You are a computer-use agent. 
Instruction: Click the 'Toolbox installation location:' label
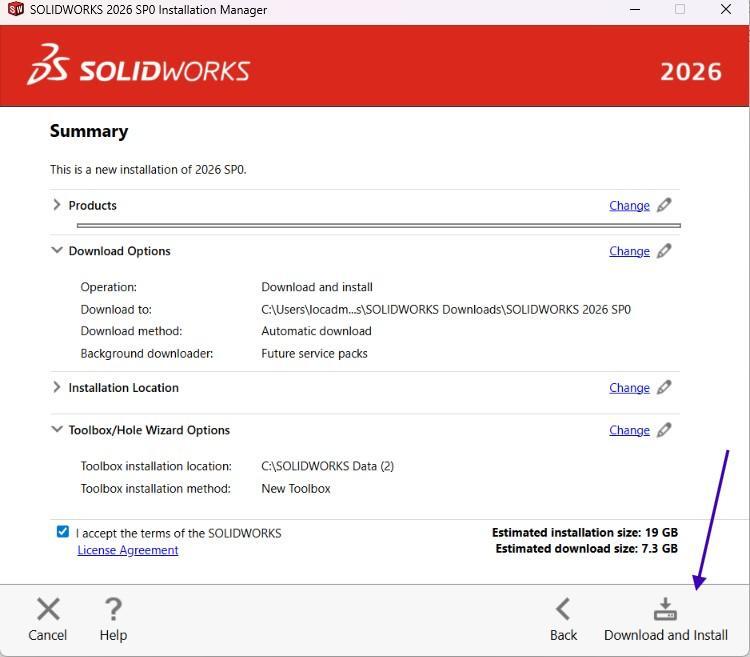tap(156, 466)
